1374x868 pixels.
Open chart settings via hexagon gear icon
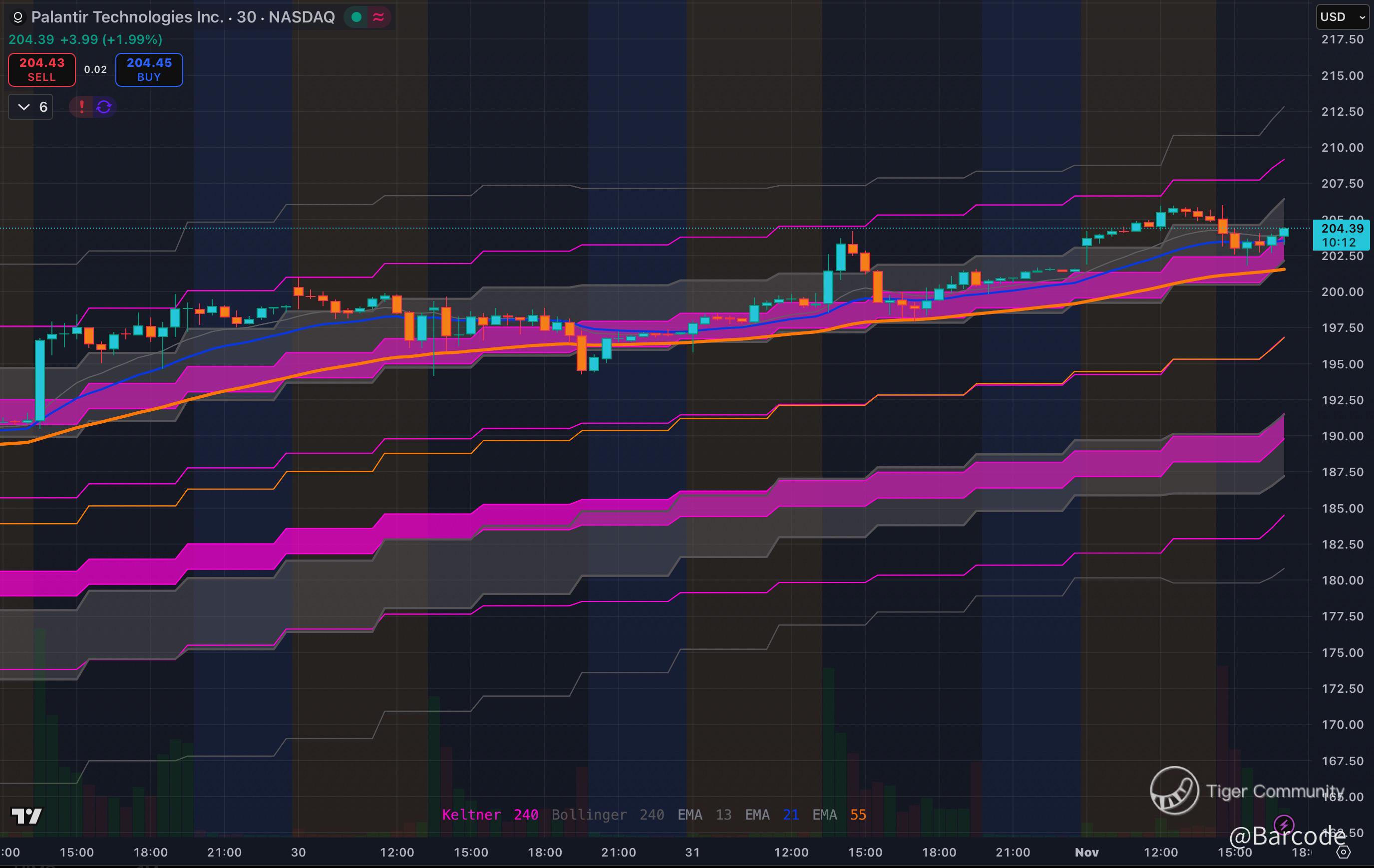point(1344,852)
